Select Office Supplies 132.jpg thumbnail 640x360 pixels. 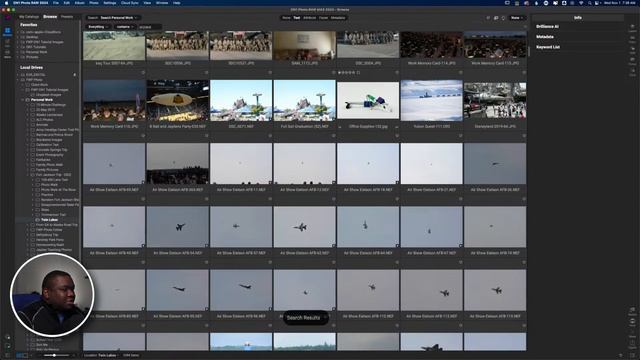[368, 100]
